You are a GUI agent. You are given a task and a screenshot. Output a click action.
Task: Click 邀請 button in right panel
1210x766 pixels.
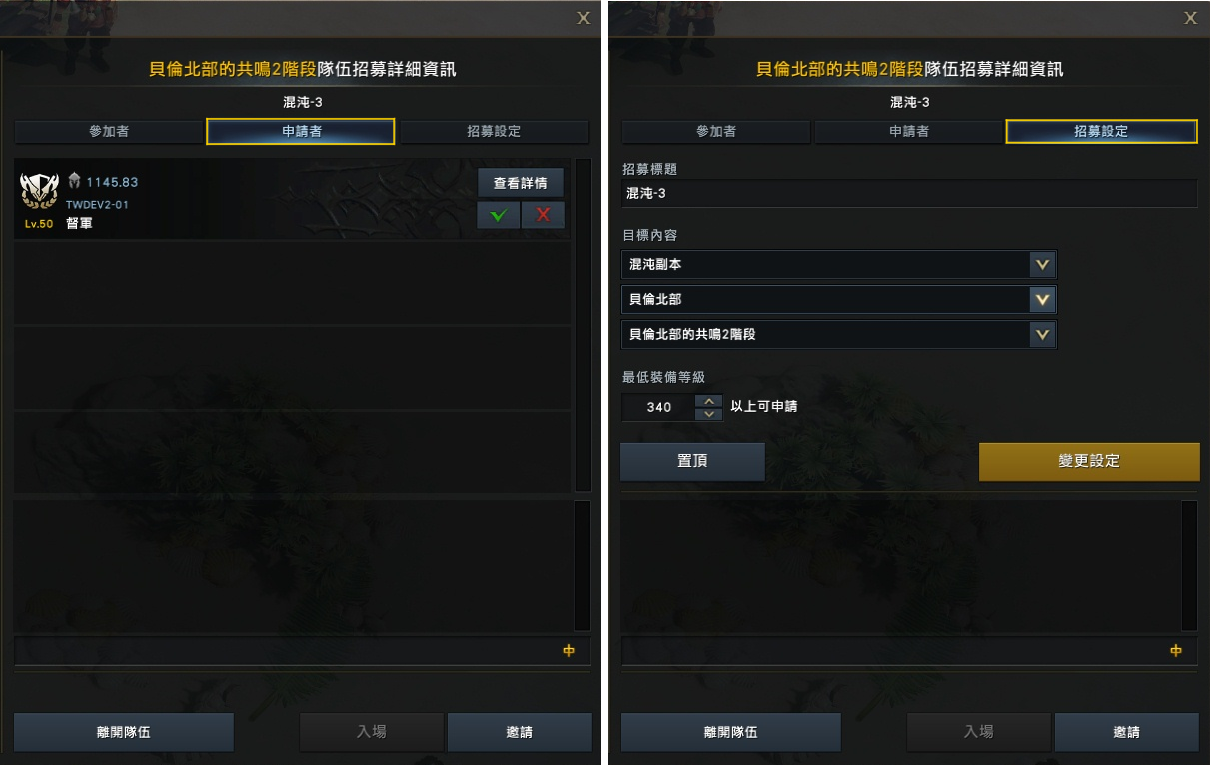point(1127,732)
